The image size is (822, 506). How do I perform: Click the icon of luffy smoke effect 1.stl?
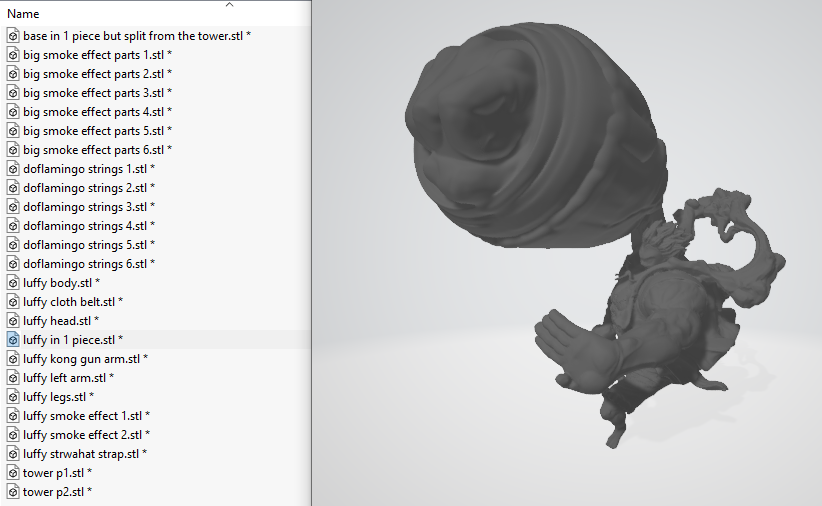click(13, 416)
